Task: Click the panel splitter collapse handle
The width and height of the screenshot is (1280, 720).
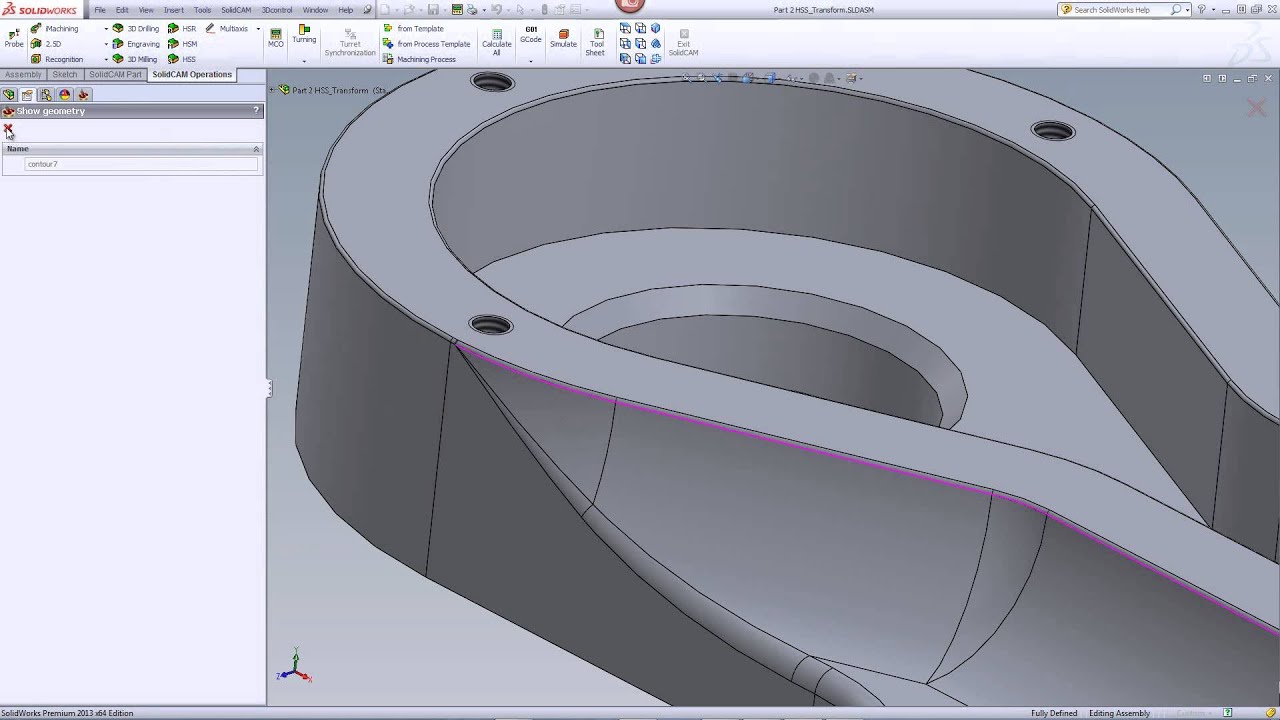Action: [x=268, y=389]
